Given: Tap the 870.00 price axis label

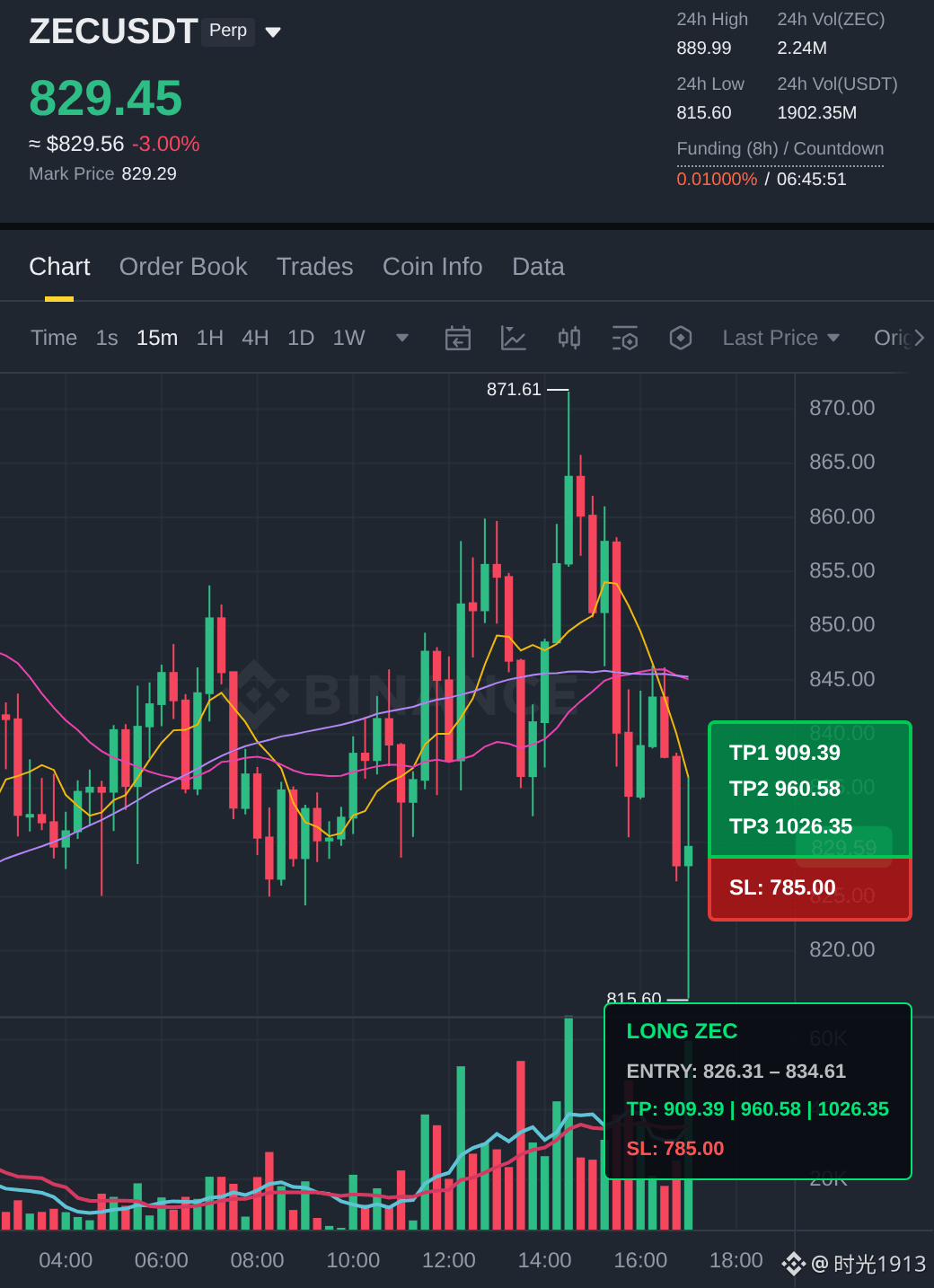Looking at the screenshot, I should pos(842,408).
